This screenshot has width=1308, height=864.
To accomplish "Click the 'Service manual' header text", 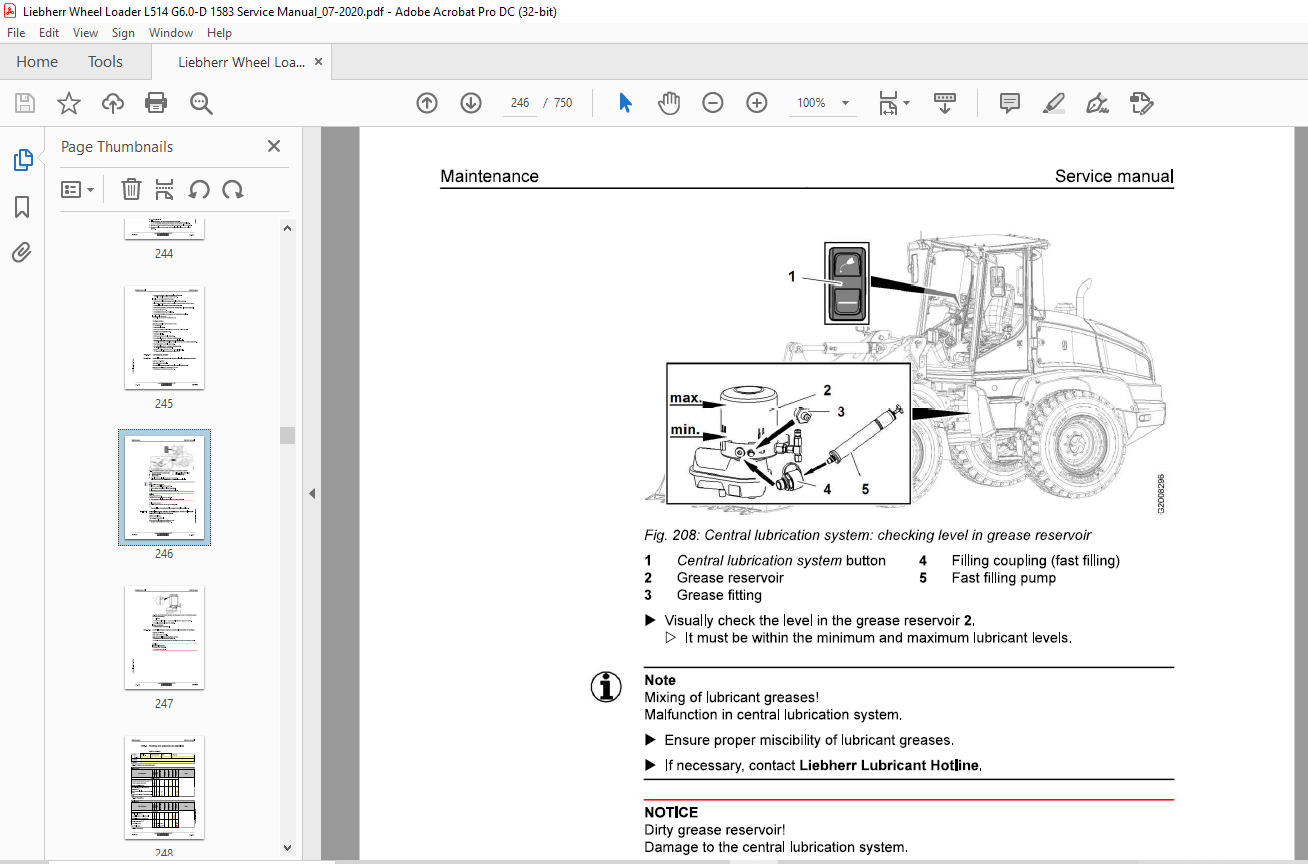I will coord(1113,176).
